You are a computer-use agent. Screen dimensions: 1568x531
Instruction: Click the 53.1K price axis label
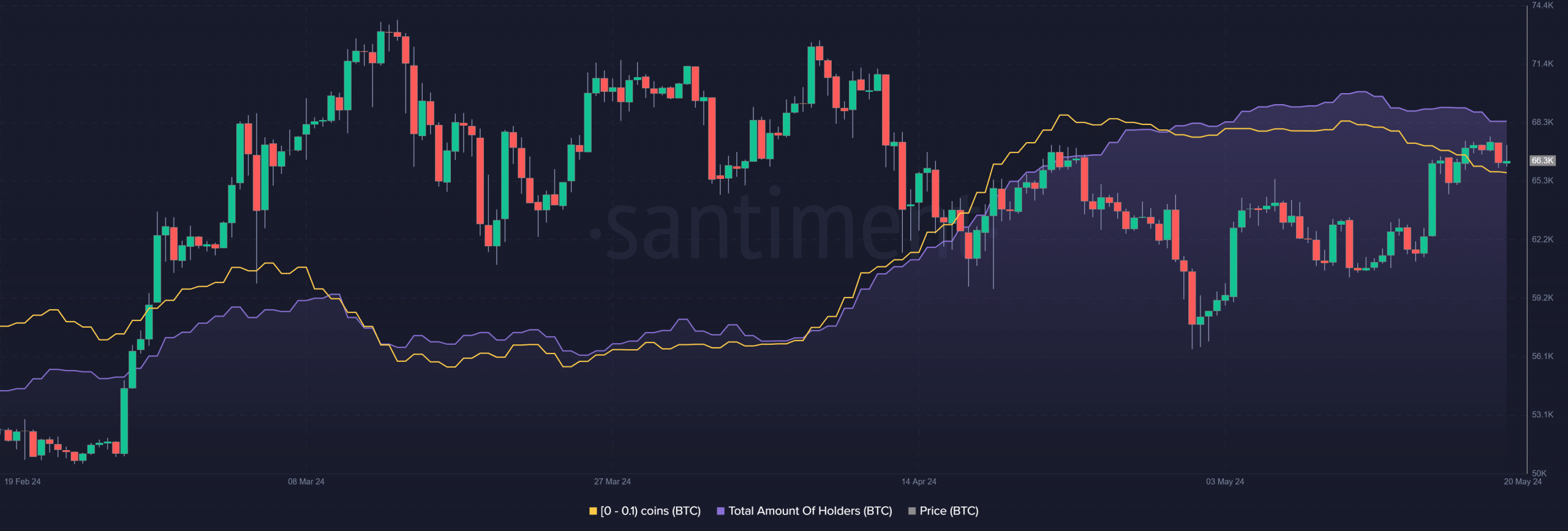pos(1542,415)
